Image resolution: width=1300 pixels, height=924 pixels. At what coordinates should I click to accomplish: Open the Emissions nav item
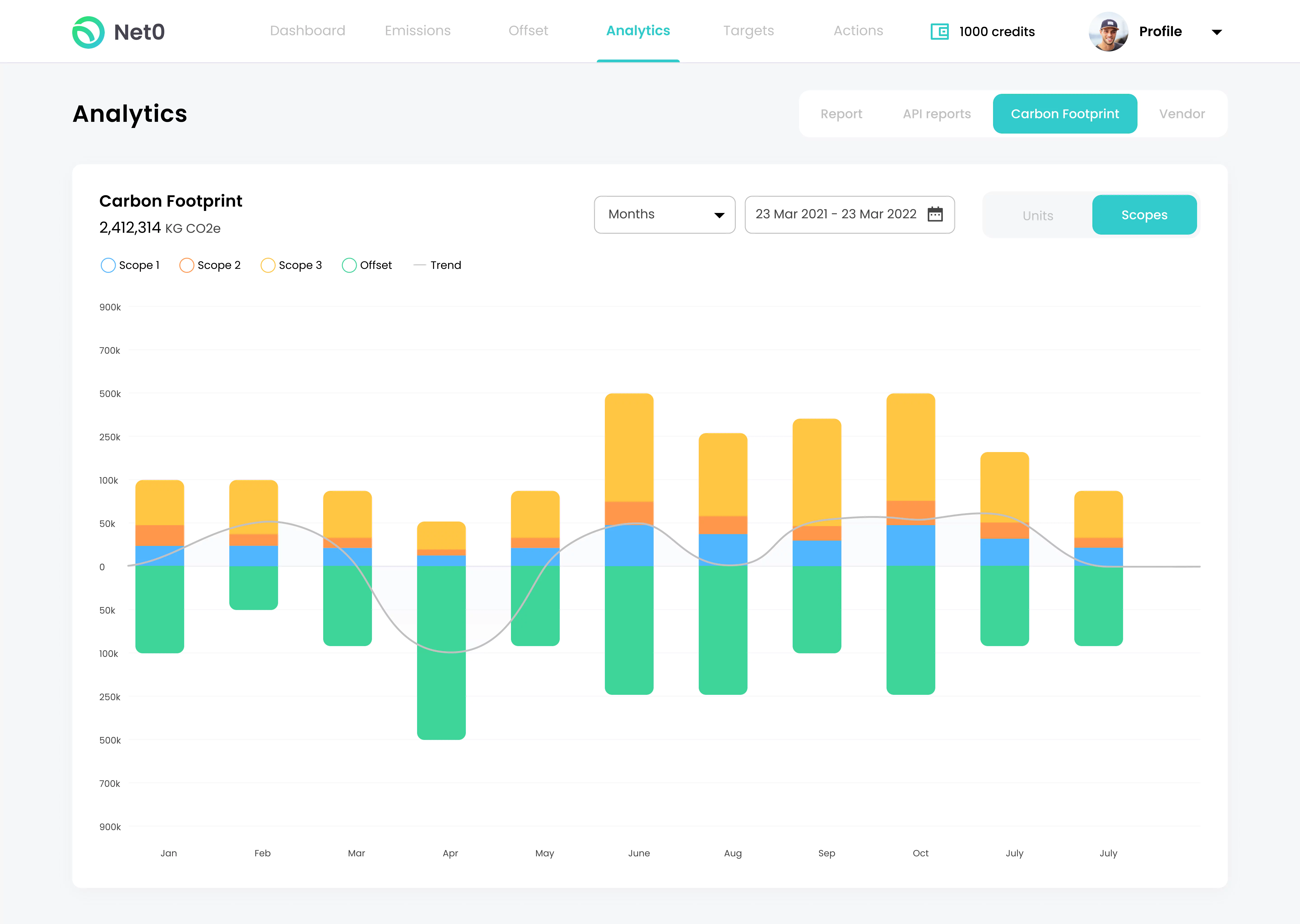pyautogui.click(x=417, y=31)
